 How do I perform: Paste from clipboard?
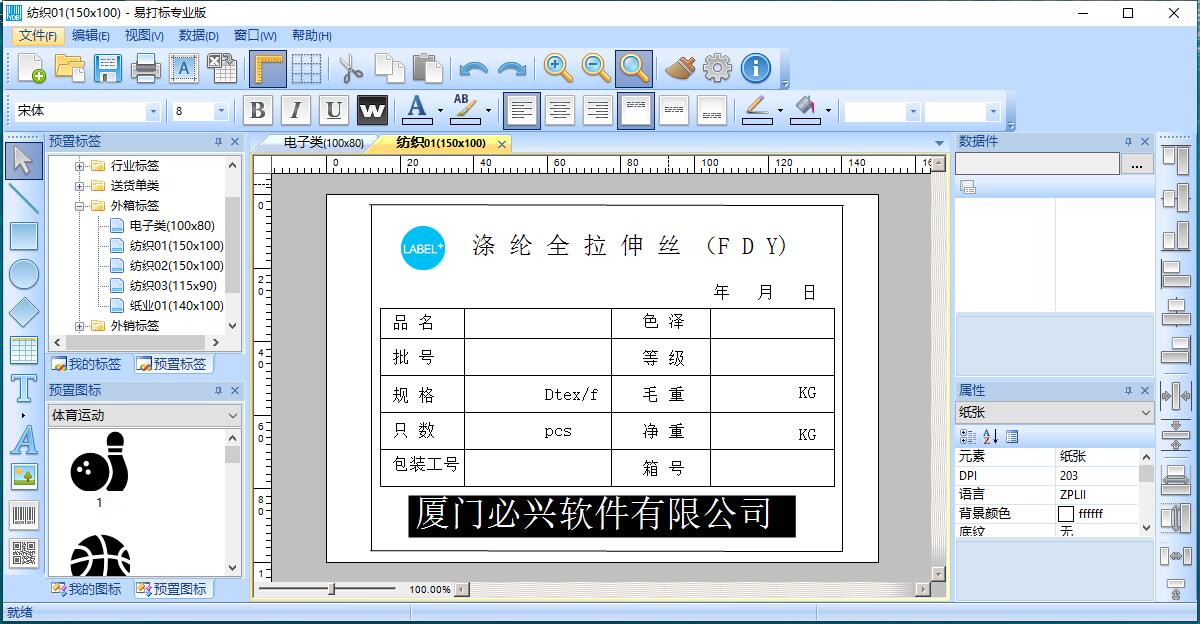coord(427,68)
